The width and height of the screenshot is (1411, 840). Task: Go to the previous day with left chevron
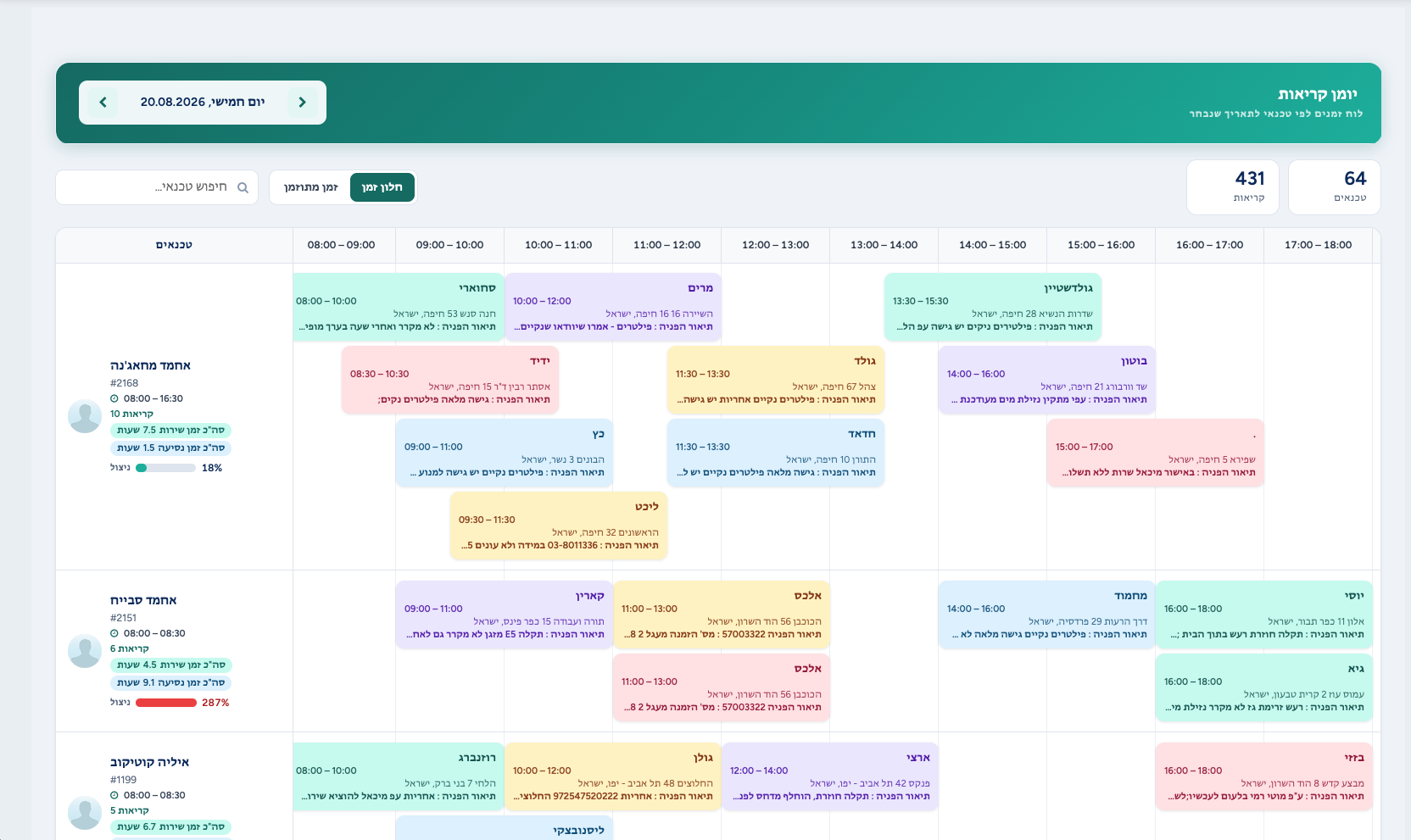(x=103, y=103)
